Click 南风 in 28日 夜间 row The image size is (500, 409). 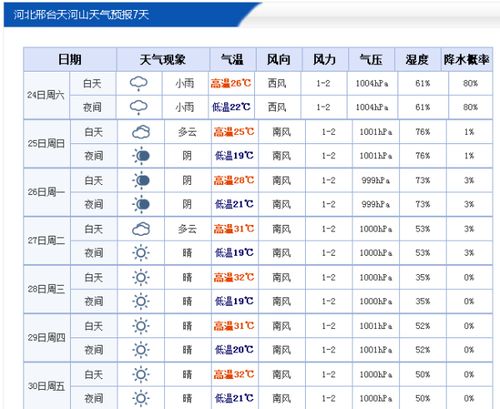point(282,301)
